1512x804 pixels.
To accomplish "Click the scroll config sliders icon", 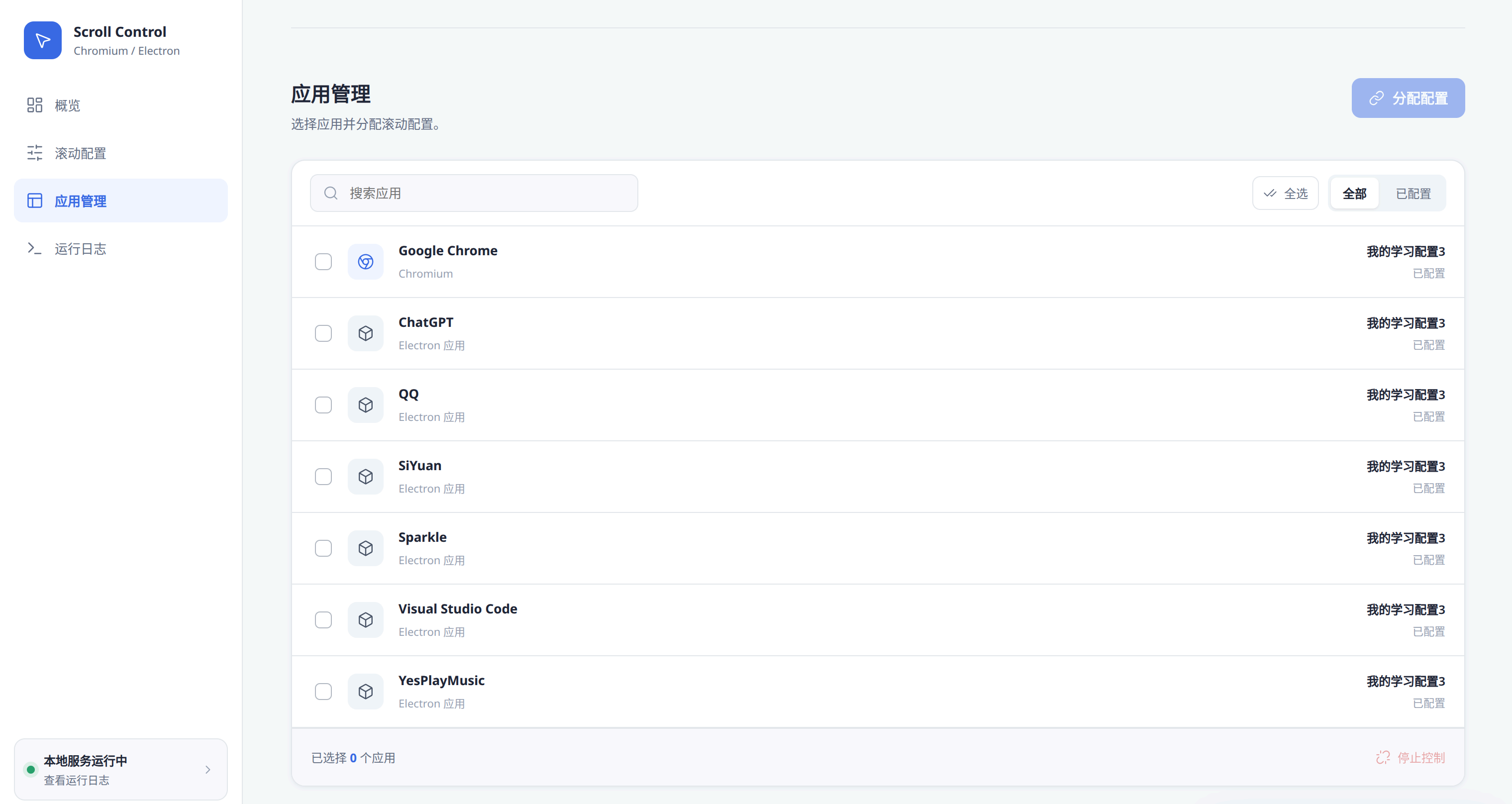I will pos(35,153).
